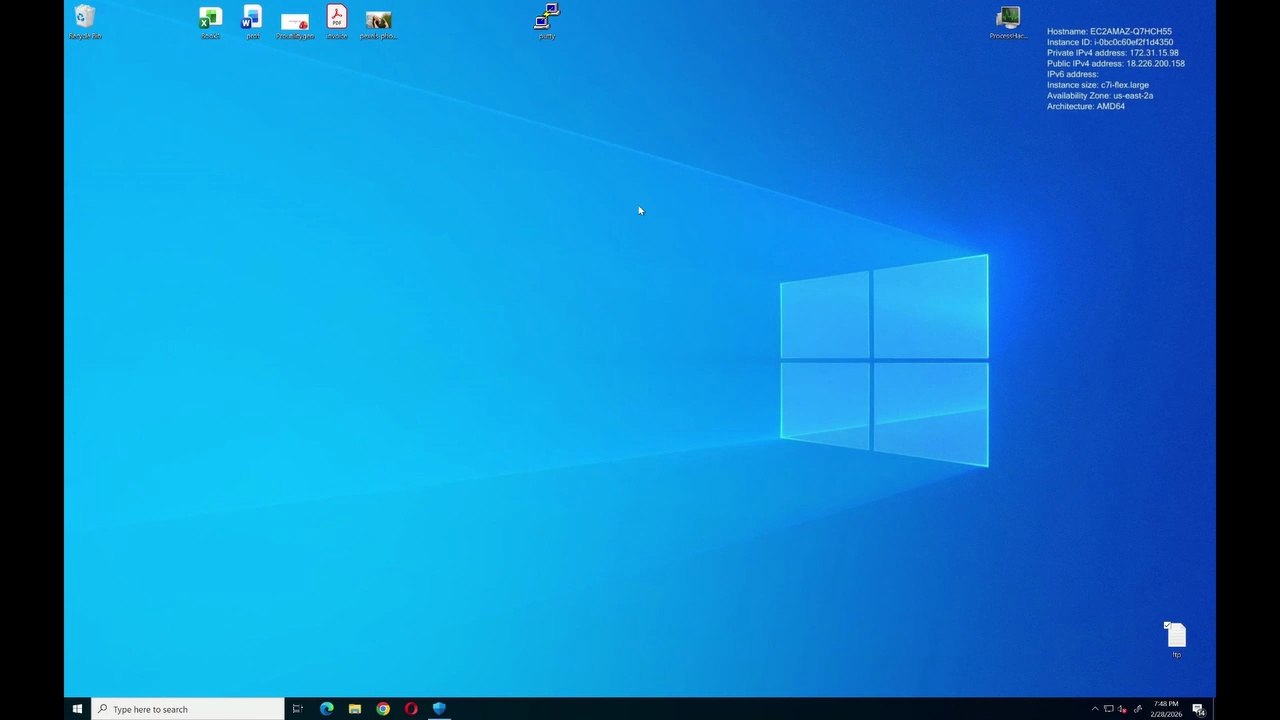Launch Google Chrome from the taskbar
Image resolution: width=1280 pixels, height=720 pixels.
pos(383,709)
